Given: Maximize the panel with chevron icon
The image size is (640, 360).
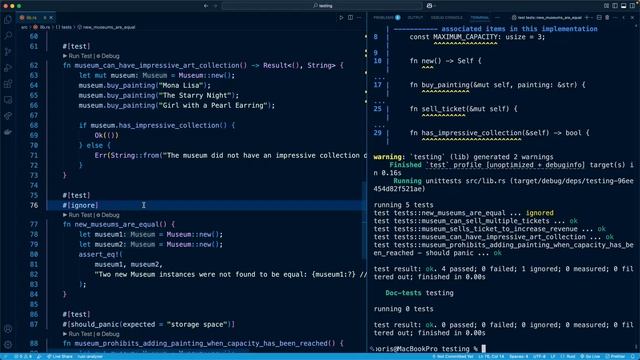Looking at the screenshot, I should point(624,18).
